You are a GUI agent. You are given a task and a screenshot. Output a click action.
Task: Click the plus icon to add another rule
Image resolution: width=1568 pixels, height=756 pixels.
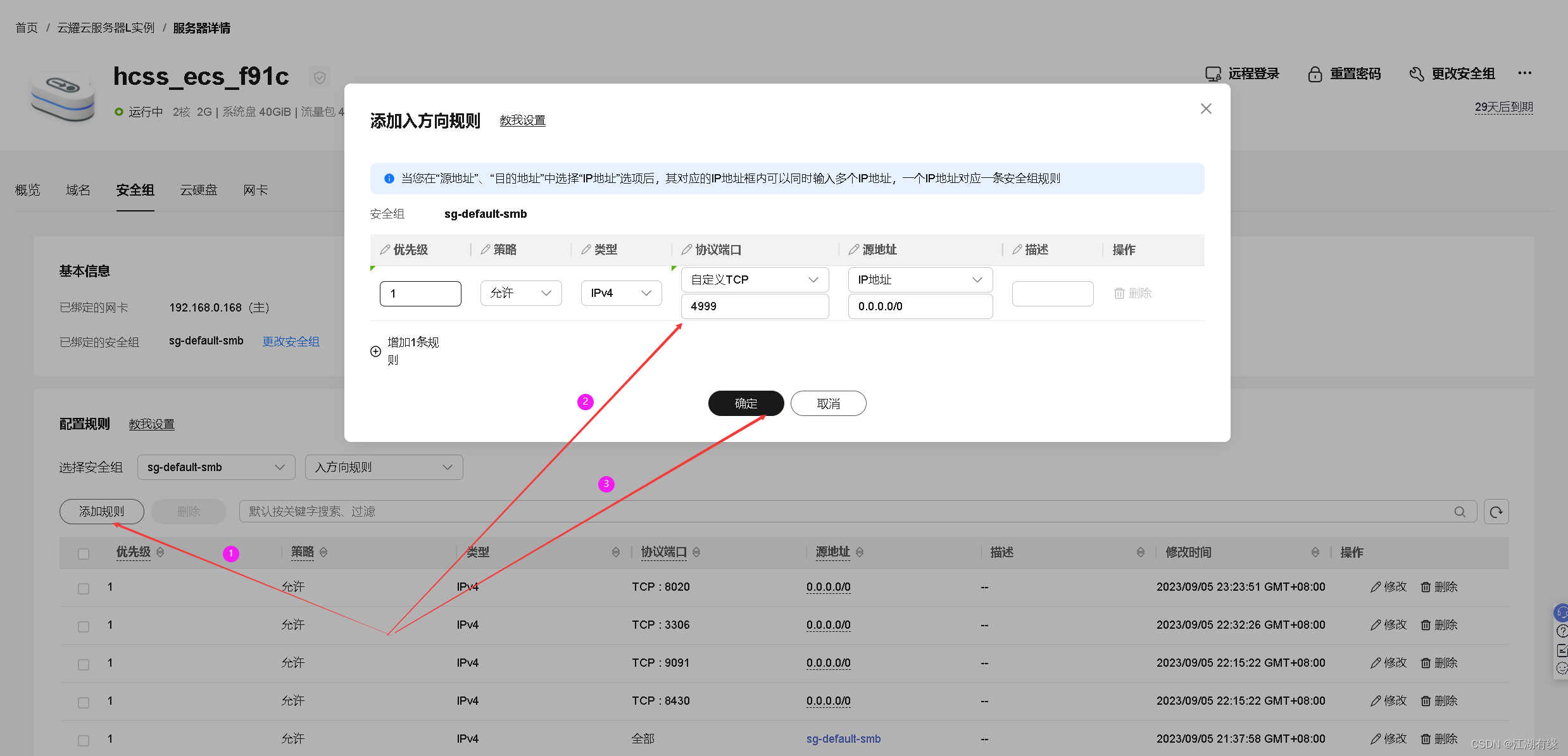(375, 351)
